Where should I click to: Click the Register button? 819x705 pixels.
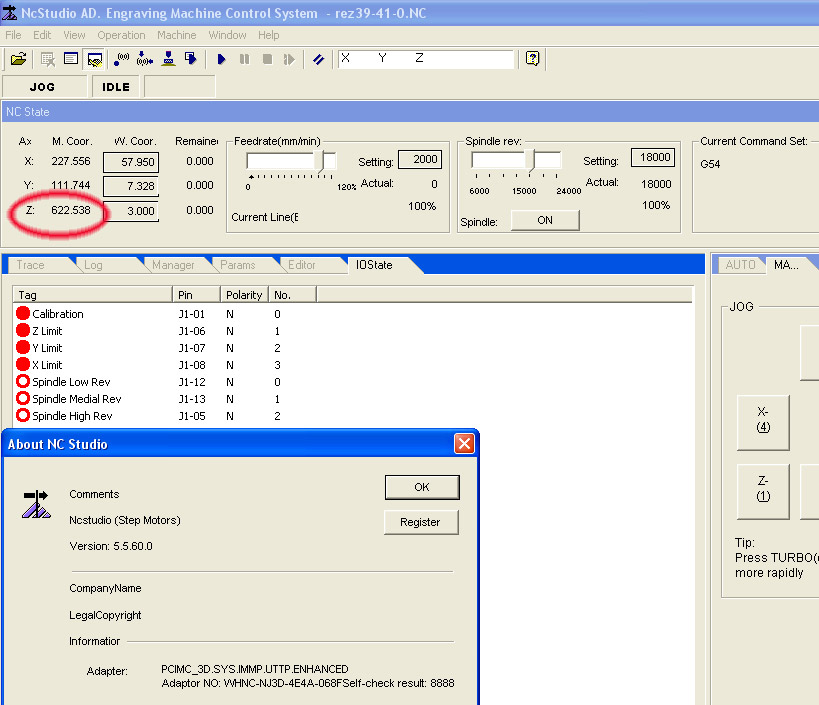(x=421, y=522)
